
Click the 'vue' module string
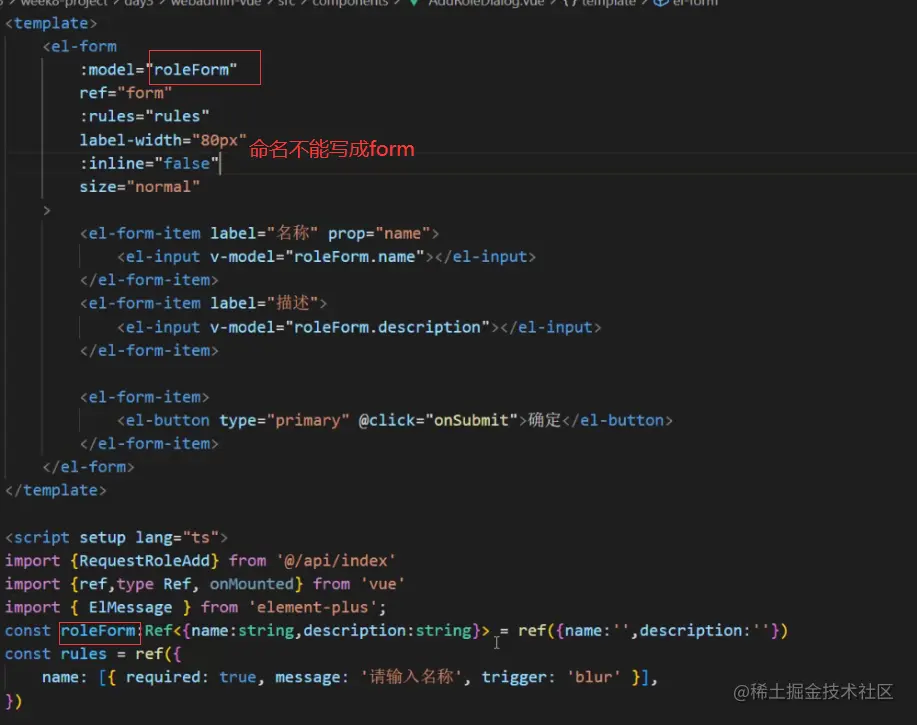(382, 584)
